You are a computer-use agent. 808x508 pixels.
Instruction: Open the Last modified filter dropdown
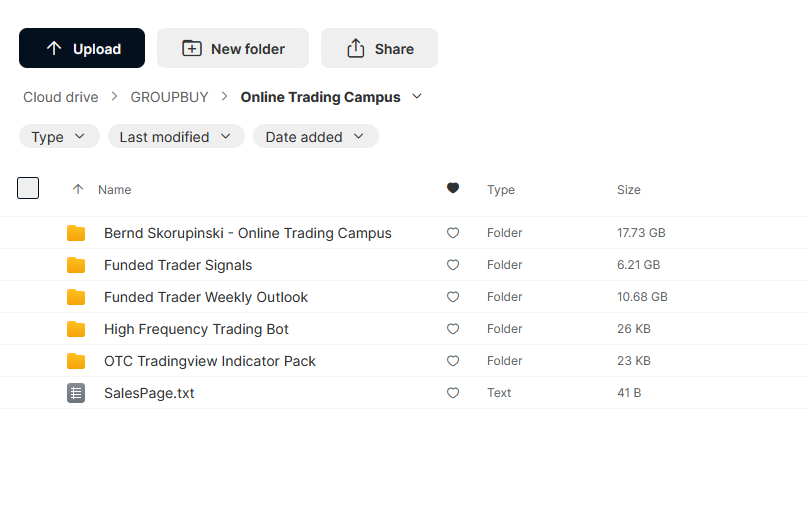[176, 137]
